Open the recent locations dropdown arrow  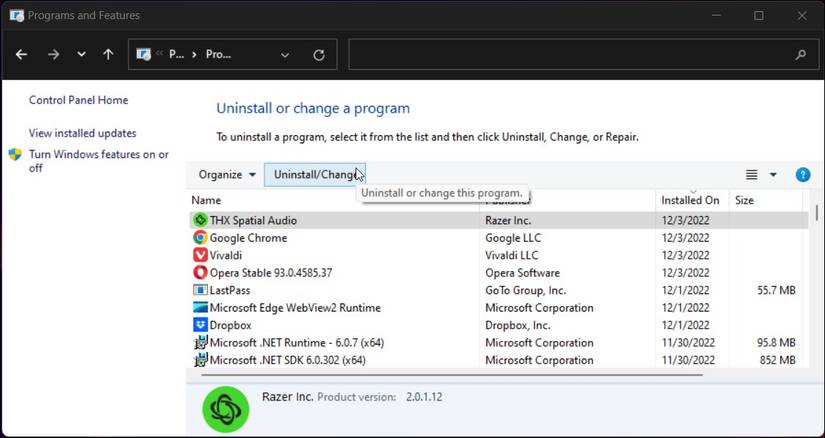(82, 54)
